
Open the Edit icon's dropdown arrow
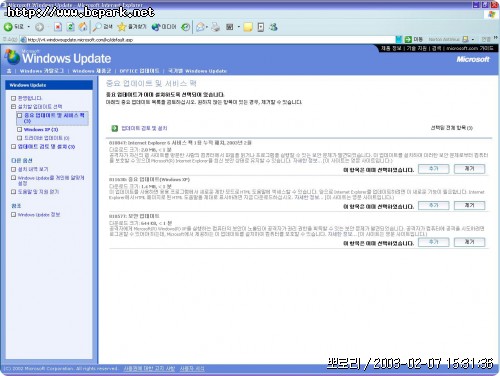239,27
